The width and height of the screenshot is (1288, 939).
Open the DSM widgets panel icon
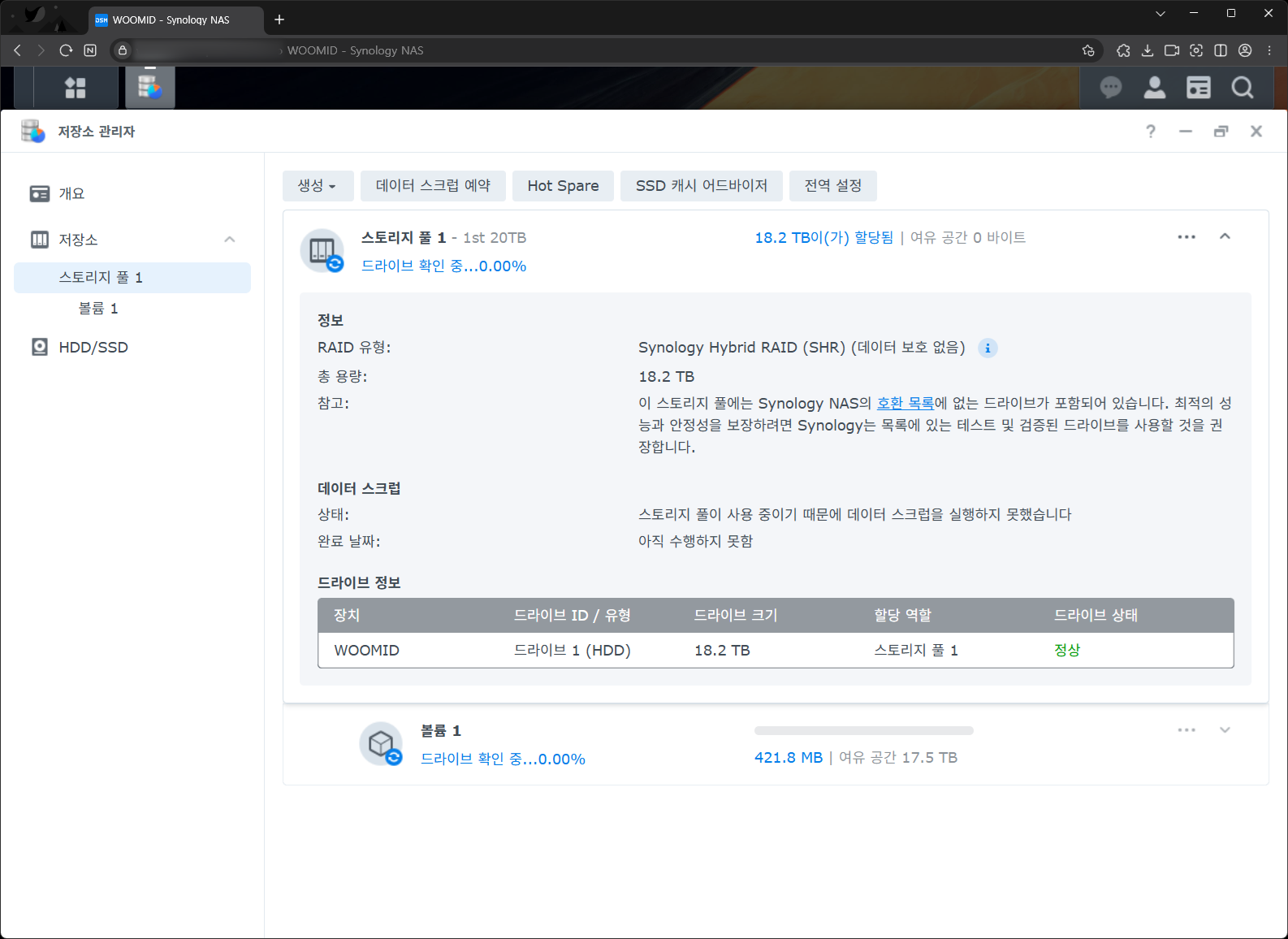point(1198,88)
